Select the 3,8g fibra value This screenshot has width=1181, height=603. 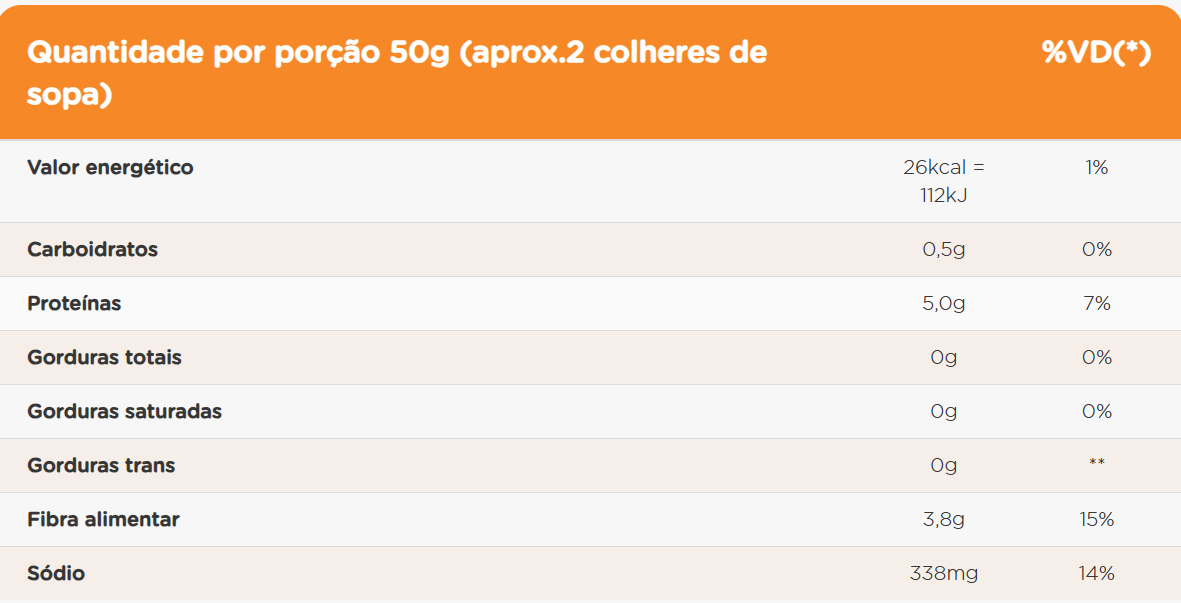pyautogui.click(x=943, y=520)
